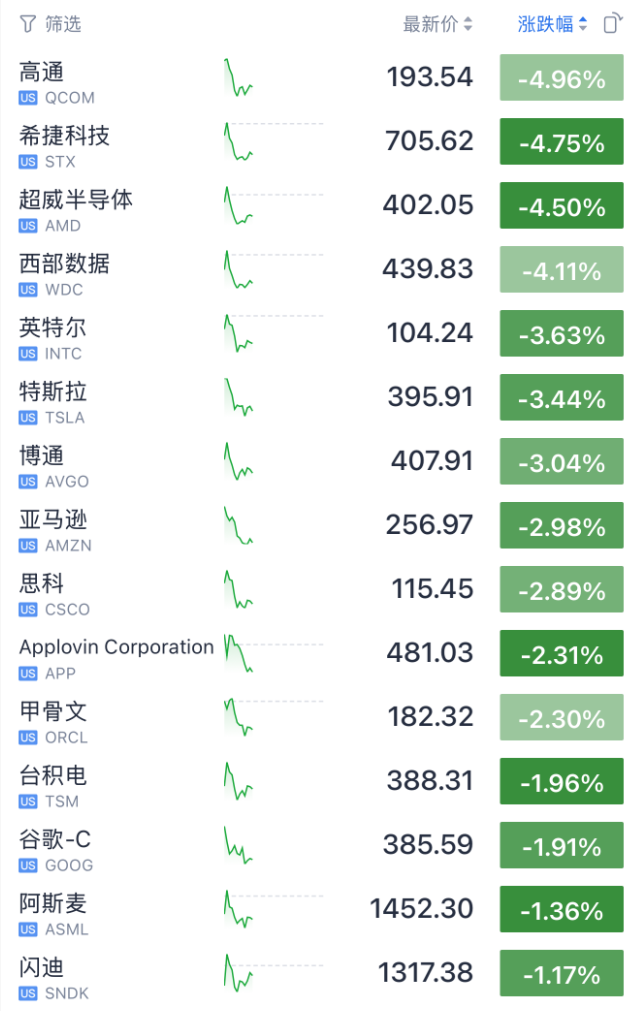
Task: Toggle the -3.44% badge for TSLA
Action: click(561, 398)
